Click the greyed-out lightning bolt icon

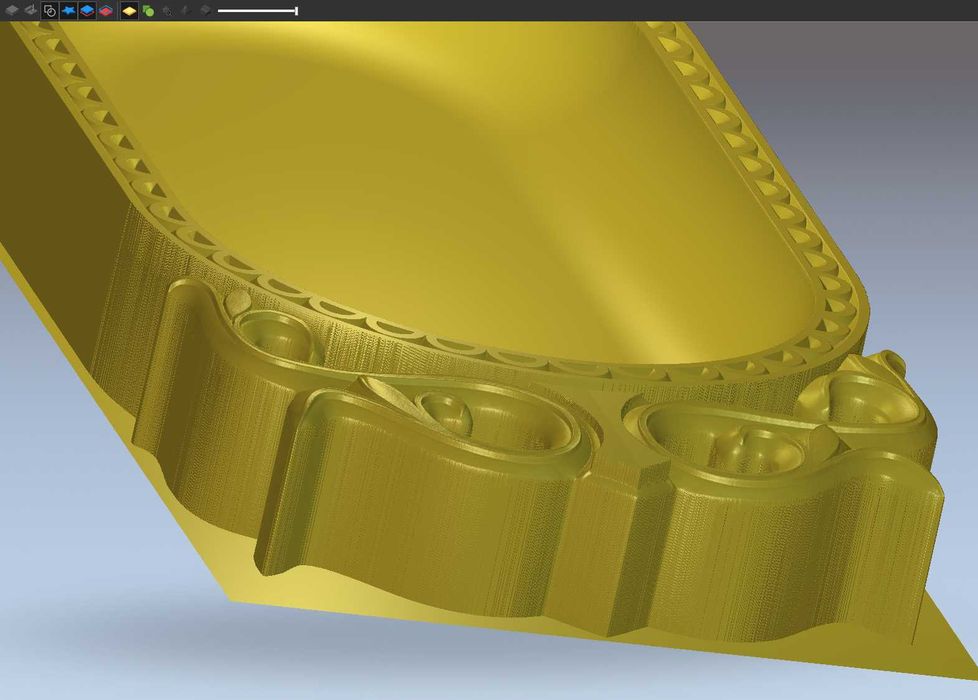point(185,11)
